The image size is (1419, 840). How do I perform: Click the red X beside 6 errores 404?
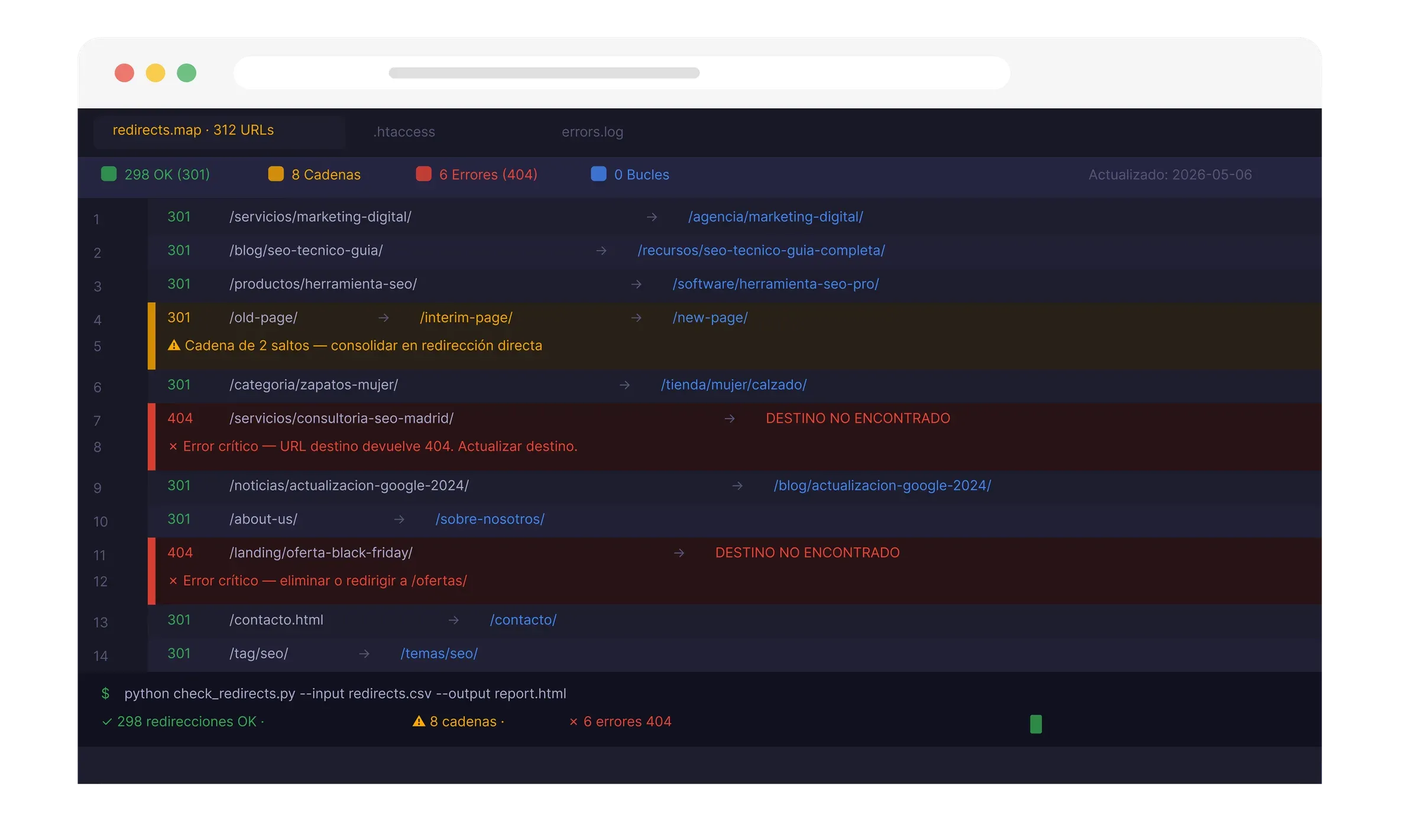(x=574, y=722)
